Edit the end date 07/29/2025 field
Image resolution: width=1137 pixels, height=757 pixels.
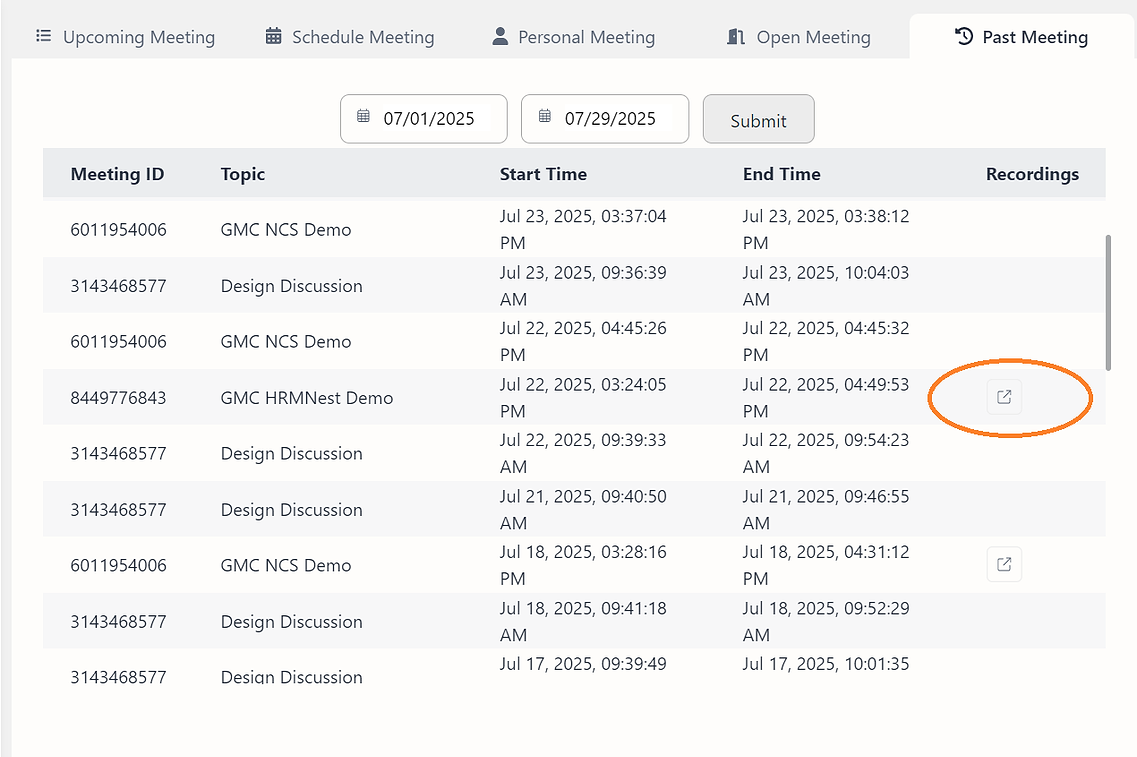(x=605, y=119)
